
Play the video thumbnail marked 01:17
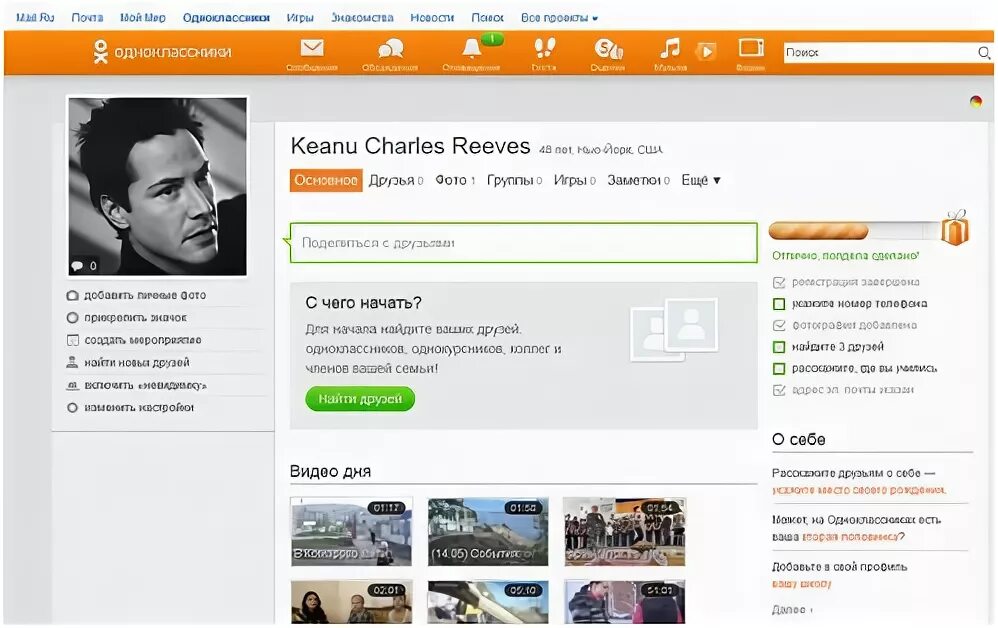coord(351,532)
